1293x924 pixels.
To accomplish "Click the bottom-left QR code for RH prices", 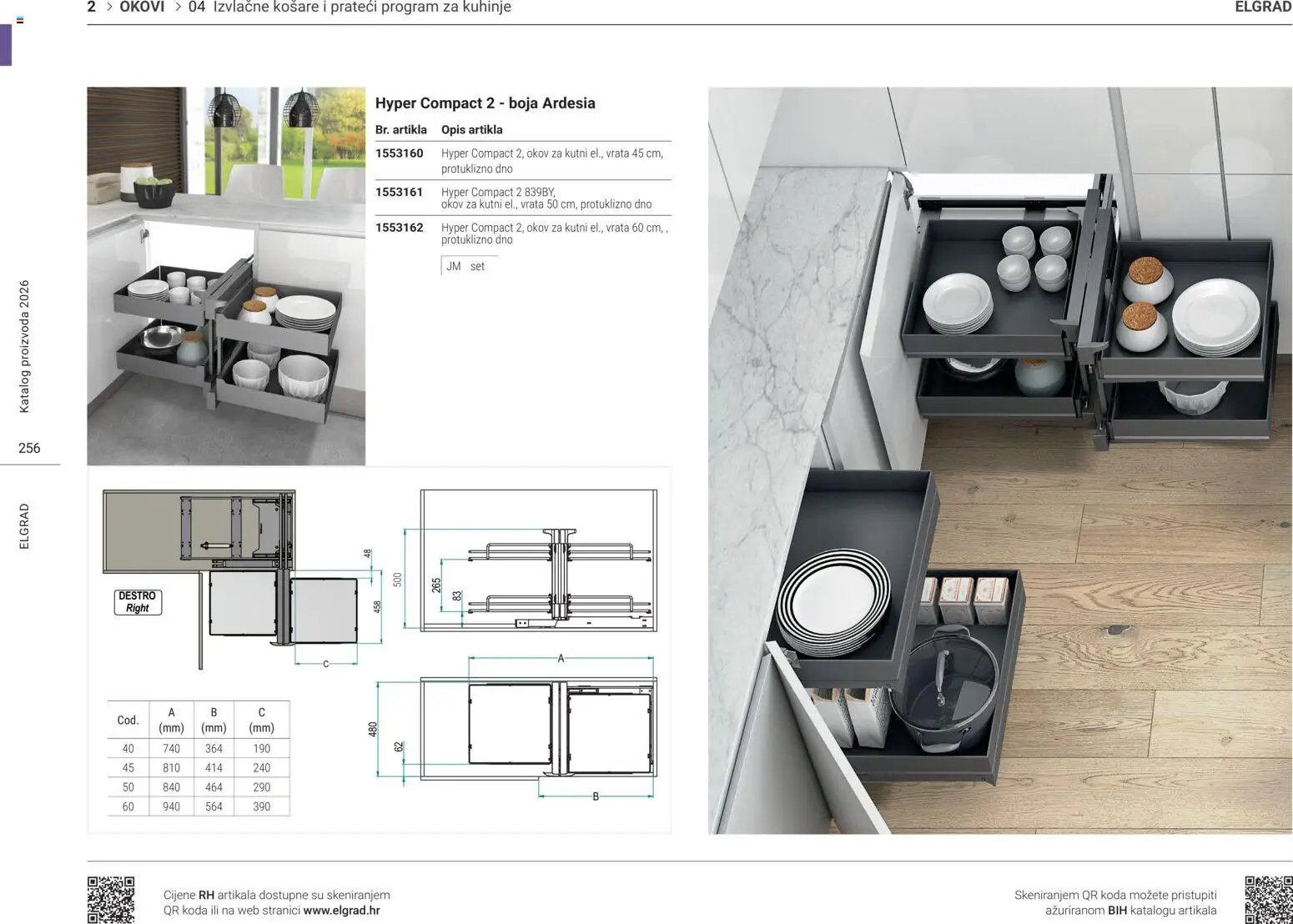I will coord(111,900).
